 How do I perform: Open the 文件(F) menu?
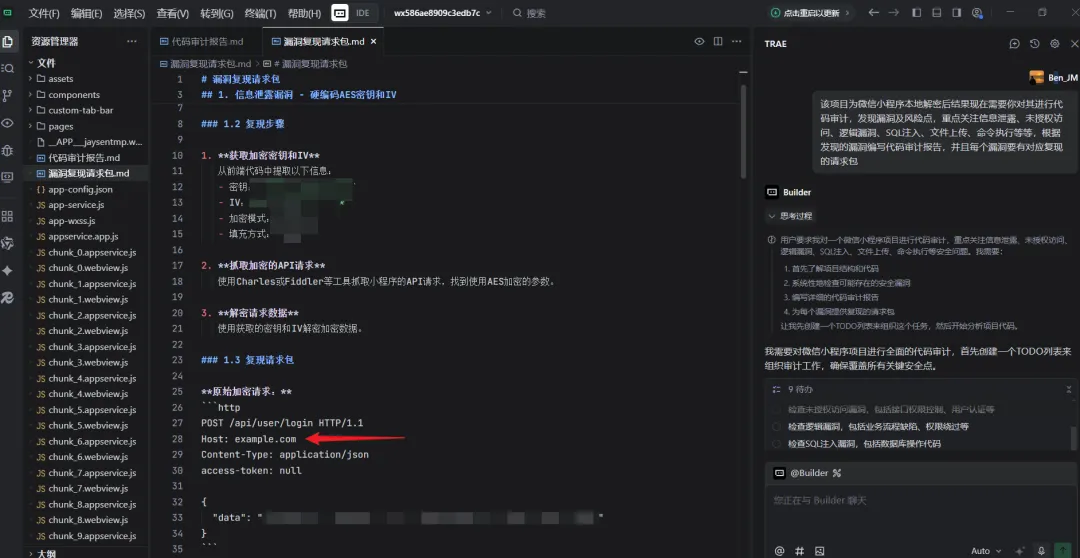pos(44,13)
